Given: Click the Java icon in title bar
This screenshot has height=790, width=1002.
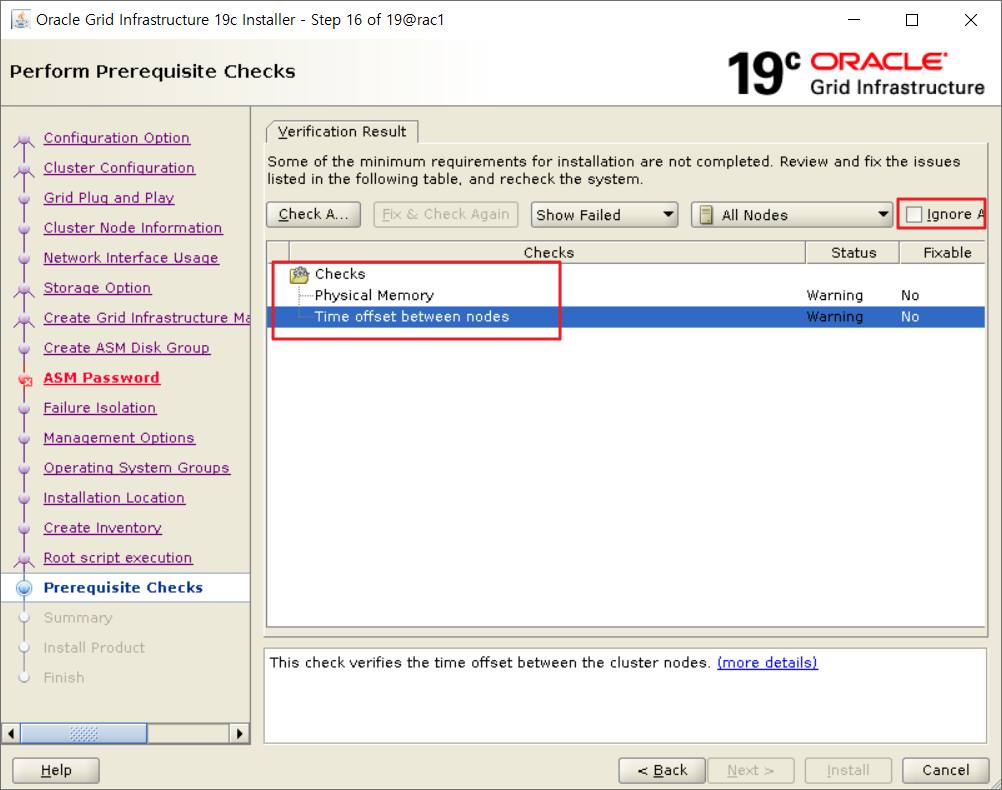Looking at the screenshot, I should pos(20,20).
